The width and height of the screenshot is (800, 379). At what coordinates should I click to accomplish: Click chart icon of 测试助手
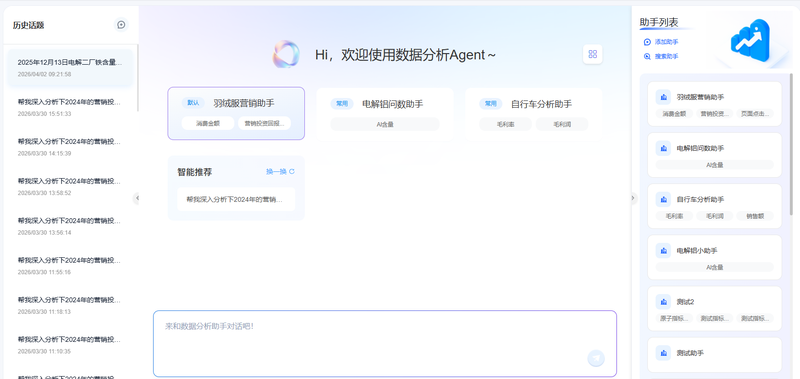pos(663,352)
